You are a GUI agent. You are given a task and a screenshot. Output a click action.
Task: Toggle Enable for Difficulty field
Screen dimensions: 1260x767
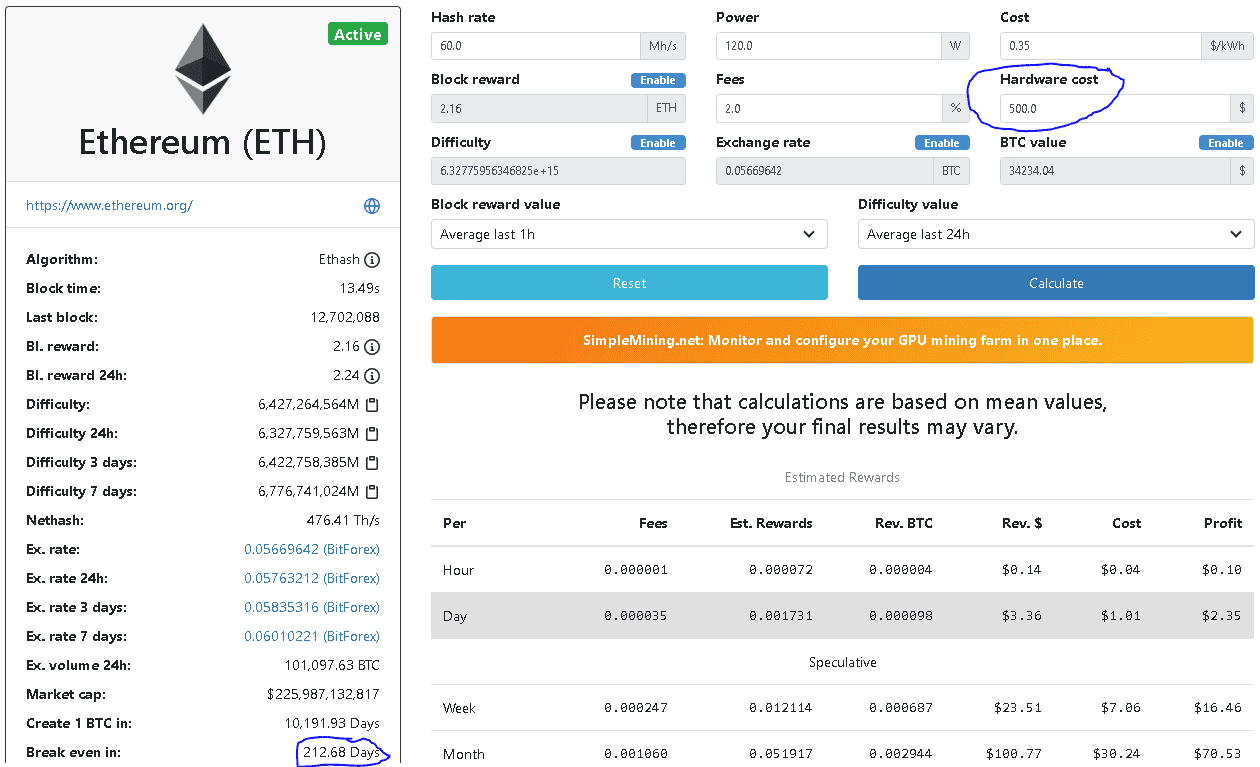658,143
